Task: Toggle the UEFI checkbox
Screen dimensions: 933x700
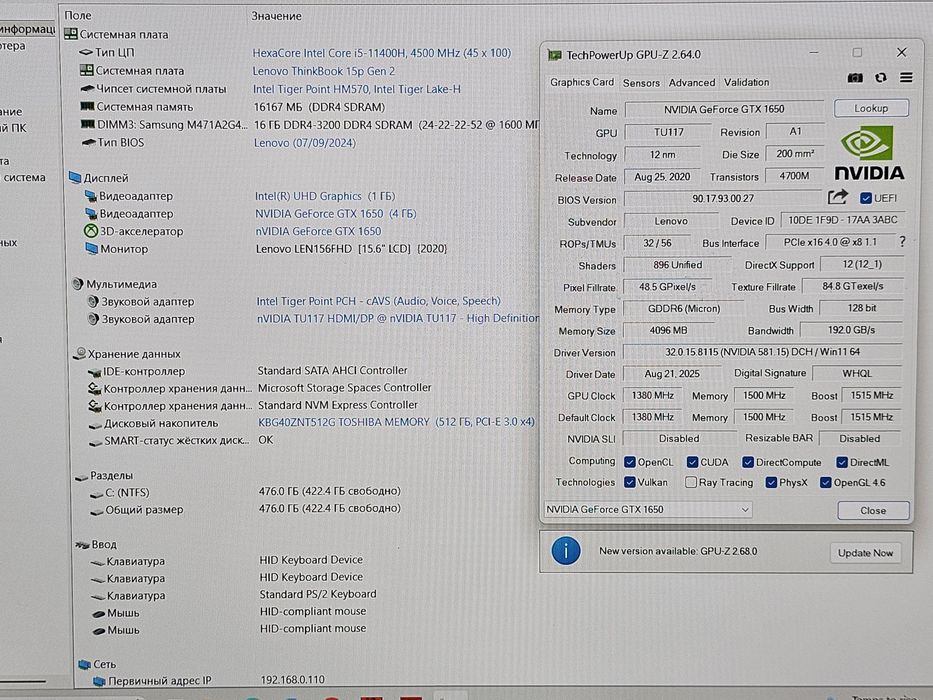Action: click(866, 198)
